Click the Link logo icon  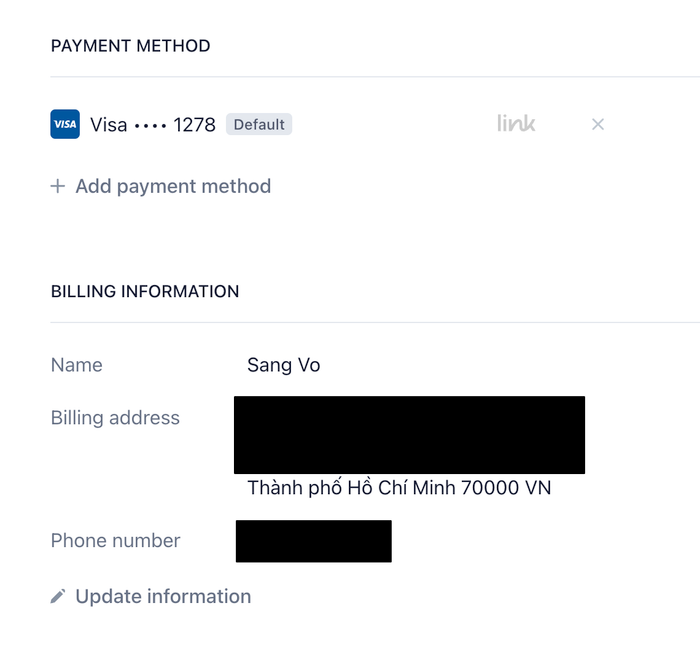[516, 123]
